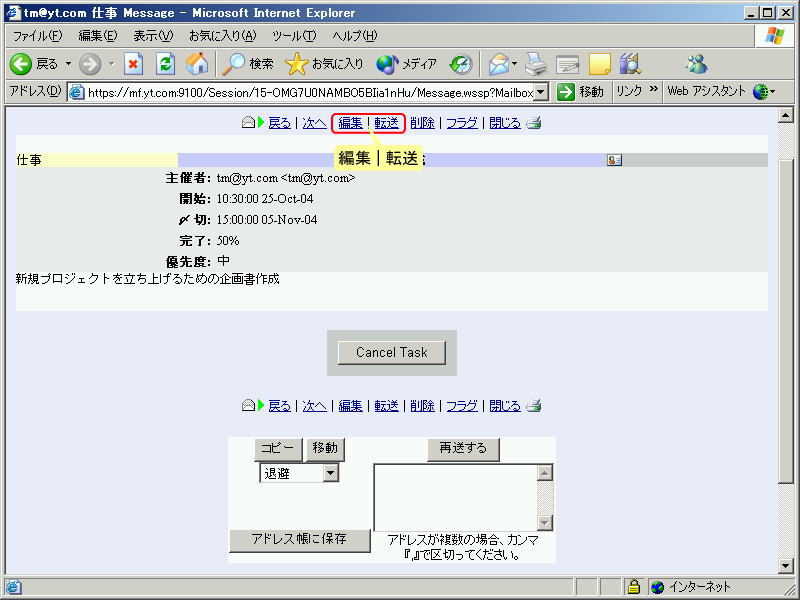
Task: Open the 検索 search toolbar button
Action: pyautogui.click(x=248, y=64)
